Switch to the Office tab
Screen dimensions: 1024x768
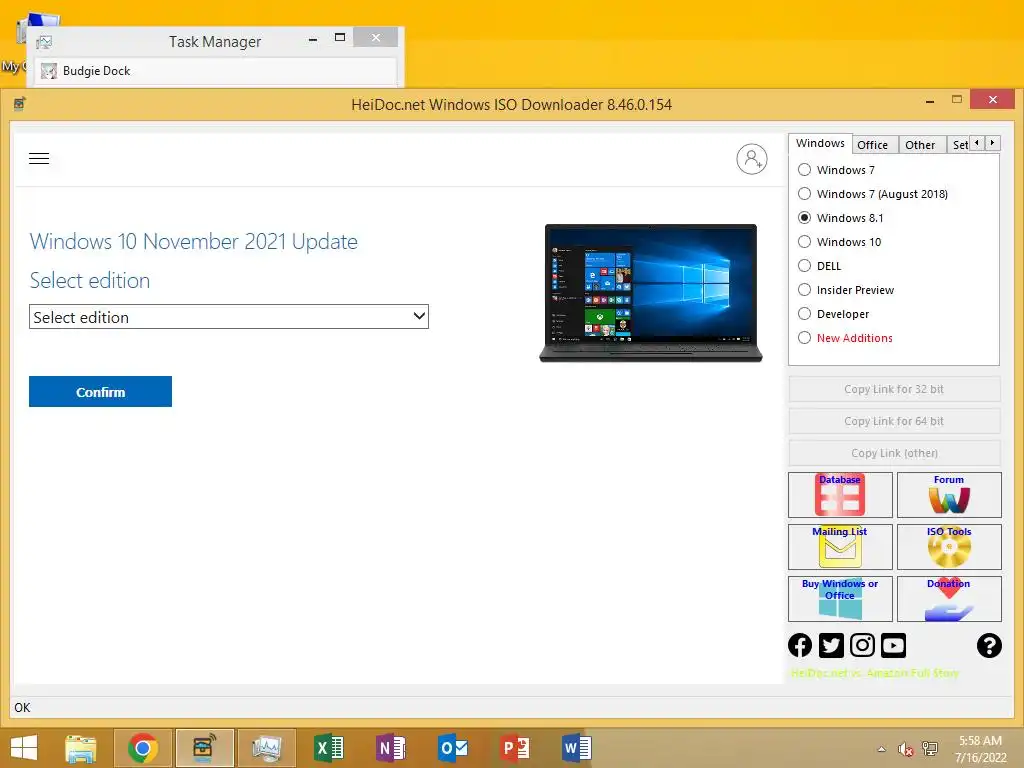pos(872,145)
